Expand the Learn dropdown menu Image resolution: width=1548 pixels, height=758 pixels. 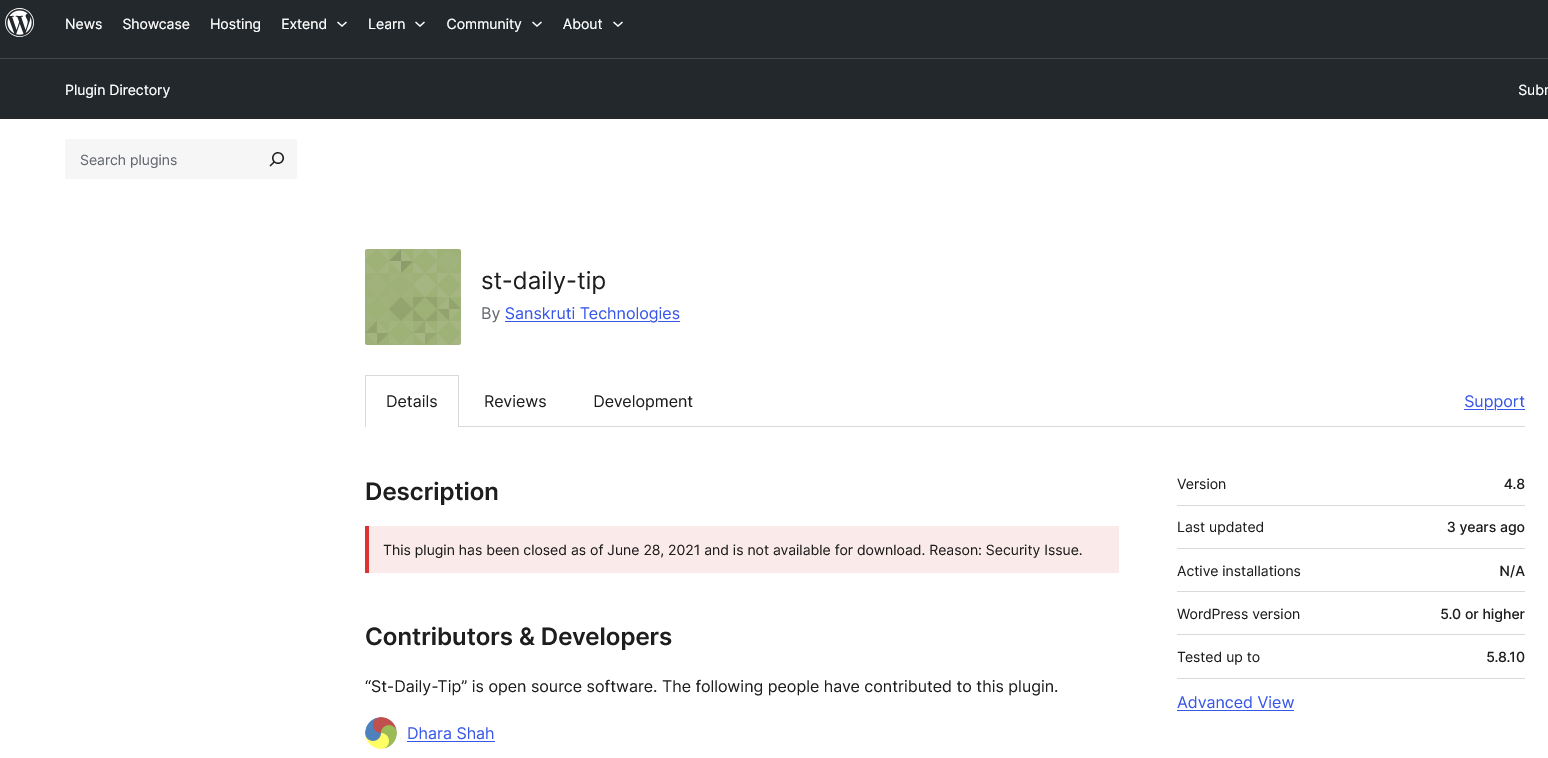[397, 24]
